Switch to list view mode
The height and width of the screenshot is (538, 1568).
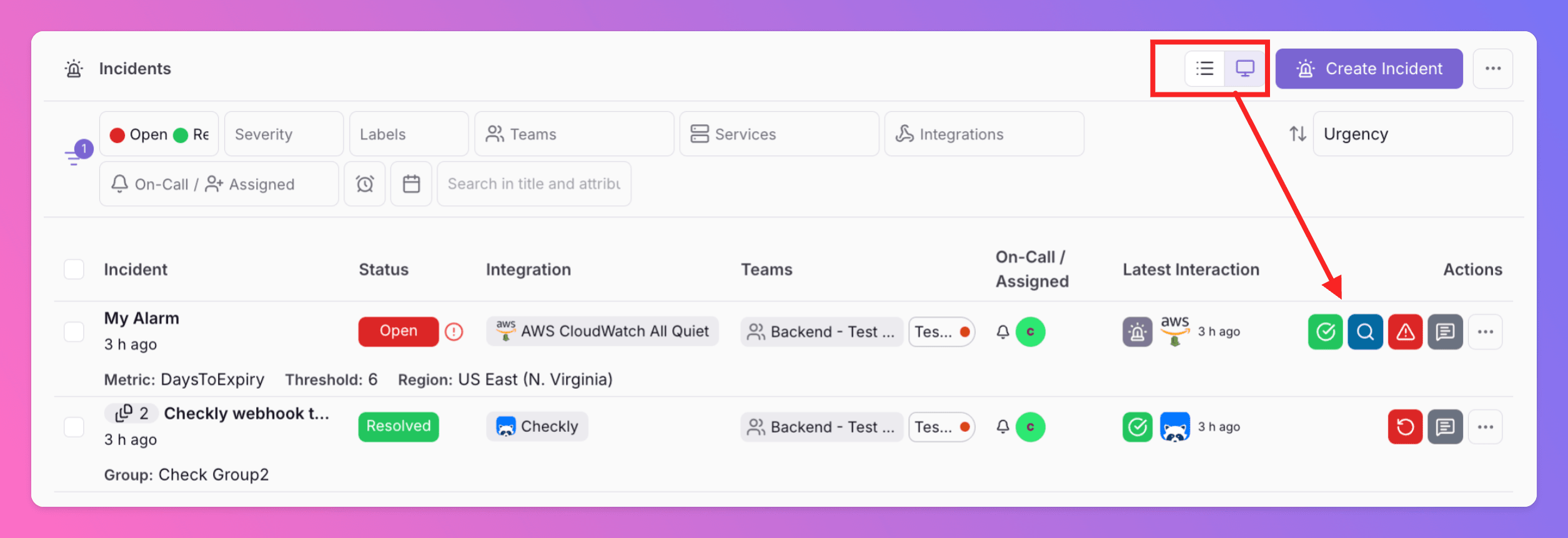click(x=1204, y=69)
